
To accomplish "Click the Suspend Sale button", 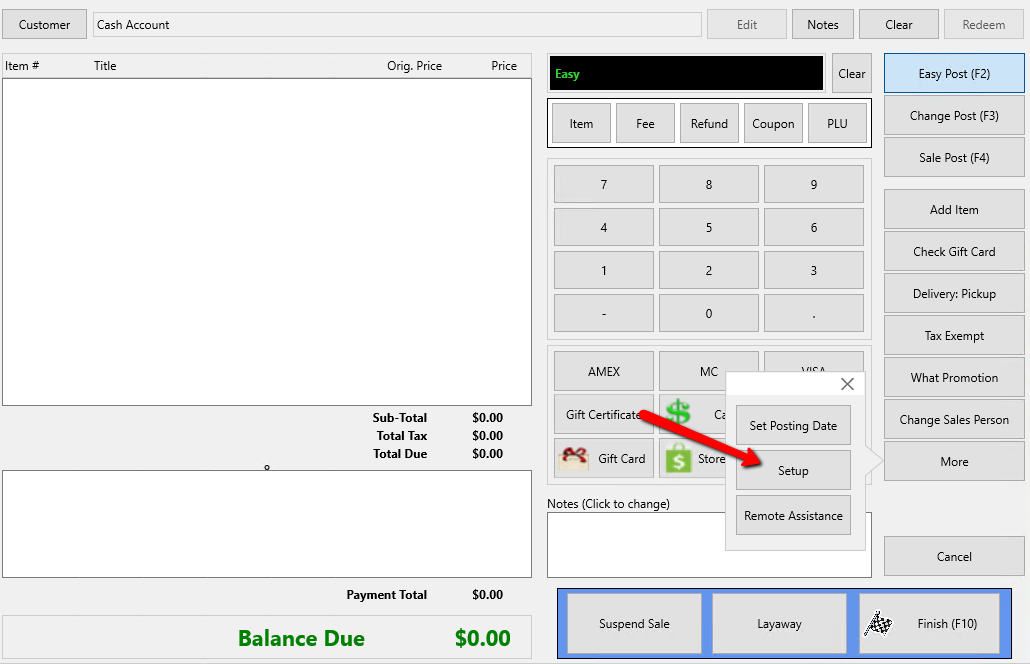I will click(x=634, y=624).
